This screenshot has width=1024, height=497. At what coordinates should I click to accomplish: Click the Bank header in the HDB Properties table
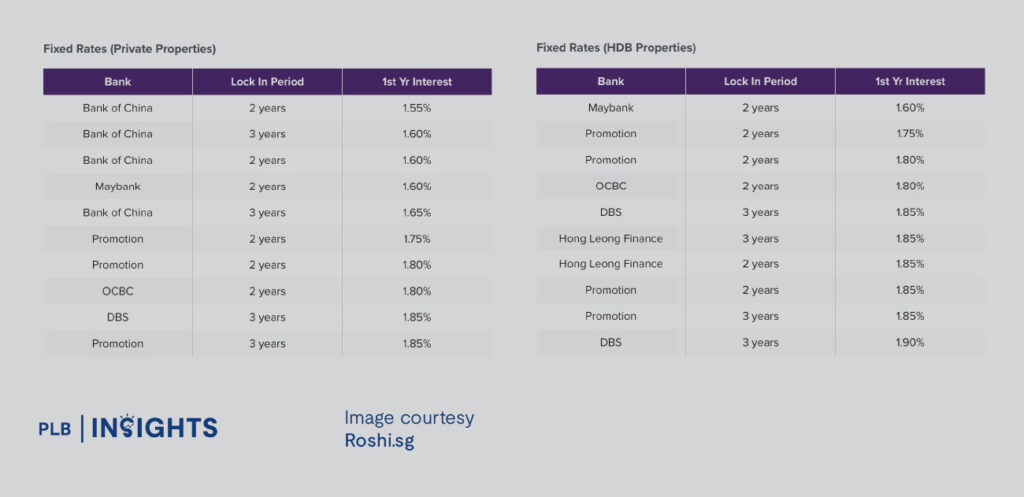(611, 81)
